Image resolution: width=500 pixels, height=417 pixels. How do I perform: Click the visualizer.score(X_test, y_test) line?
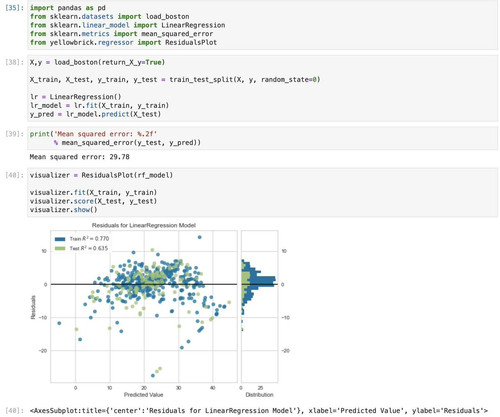click(x=93, y=201)
